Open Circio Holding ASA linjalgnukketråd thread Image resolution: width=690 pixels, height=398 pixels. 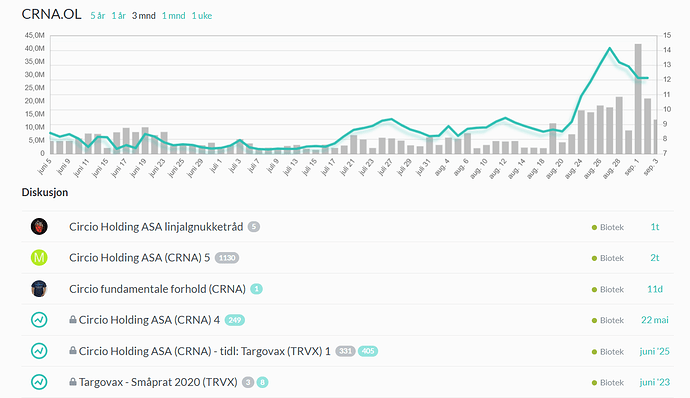click(x=156, y=227)
